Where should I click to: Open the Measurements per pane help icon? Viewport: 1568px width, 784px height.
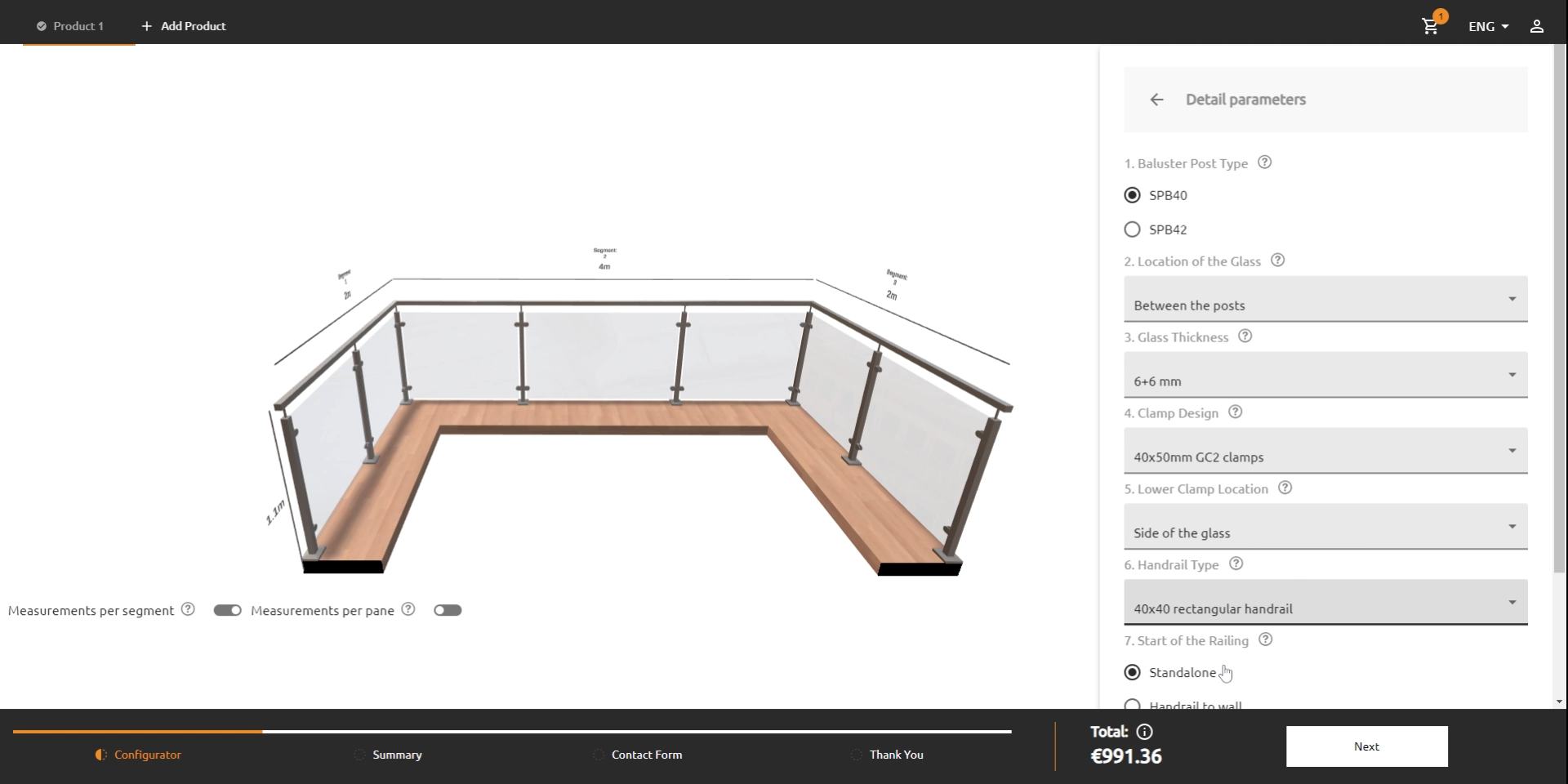click(x=408, y=609)
